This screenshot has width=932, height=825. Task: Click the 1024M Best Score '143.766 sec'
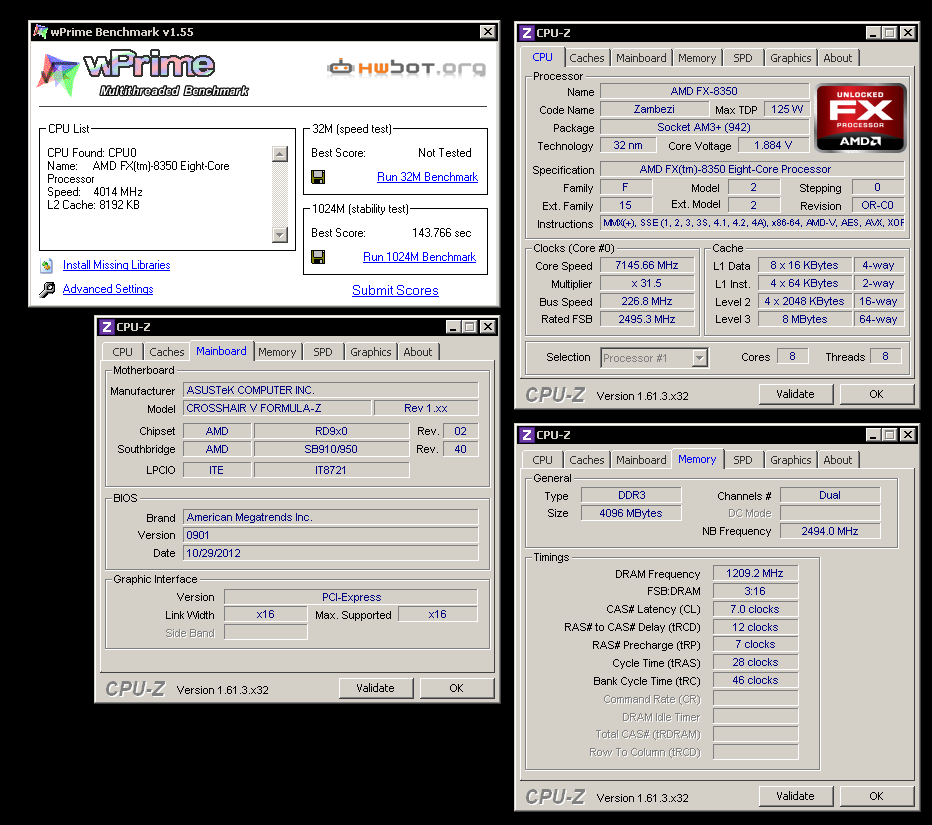[x=442, y=233]
